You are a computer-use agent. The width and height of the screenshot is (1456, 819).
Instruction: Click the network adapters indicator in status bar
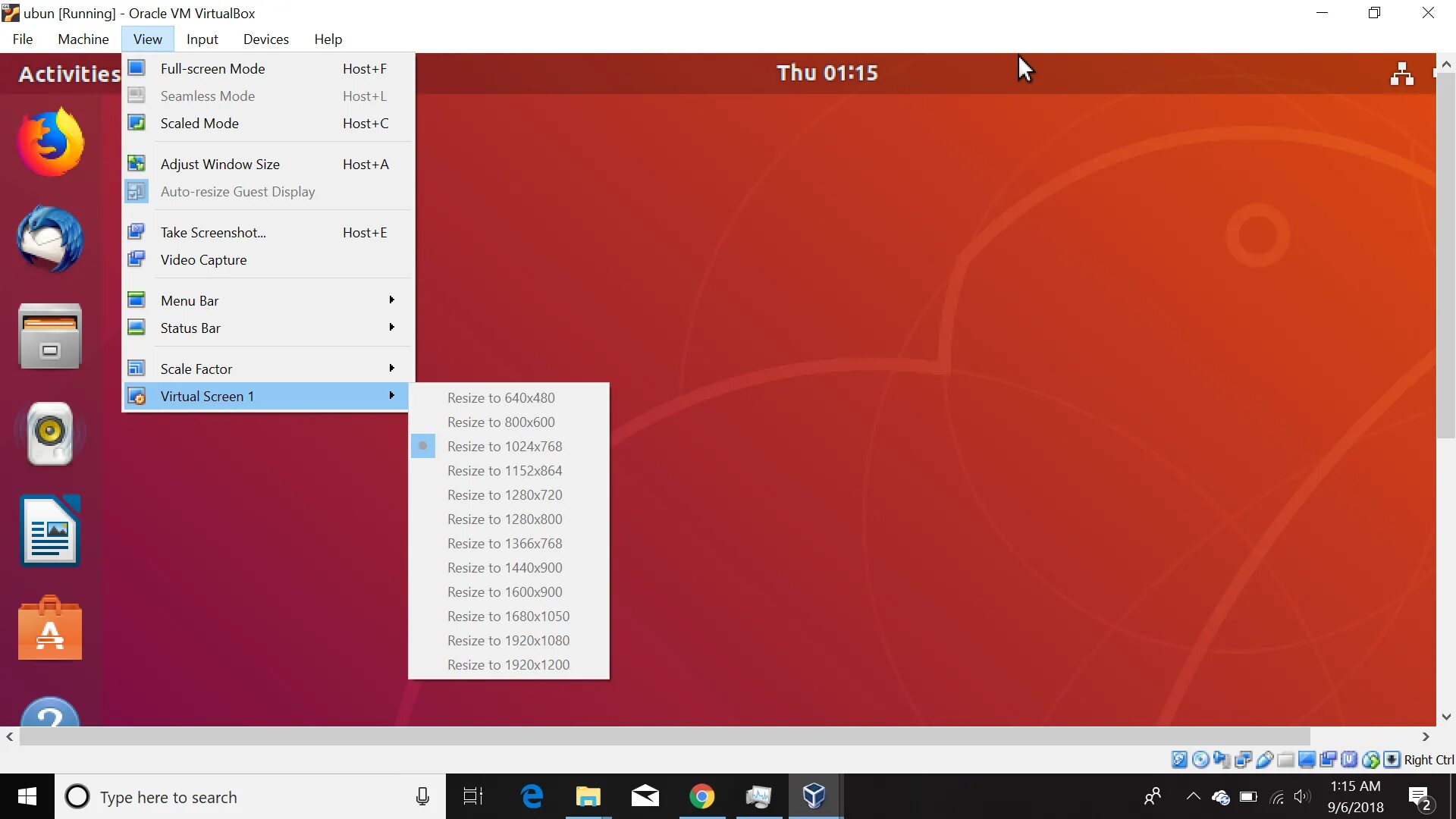[x=1243, y=760]
